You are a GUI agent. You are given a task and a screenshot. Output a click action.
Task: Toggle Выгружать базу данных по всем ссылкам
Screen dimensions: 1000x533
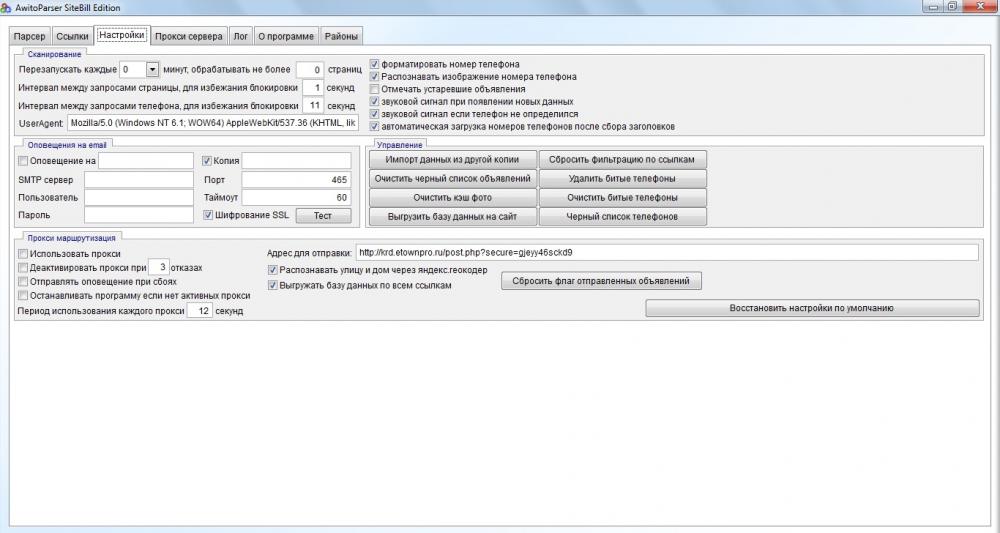point(273,286)
